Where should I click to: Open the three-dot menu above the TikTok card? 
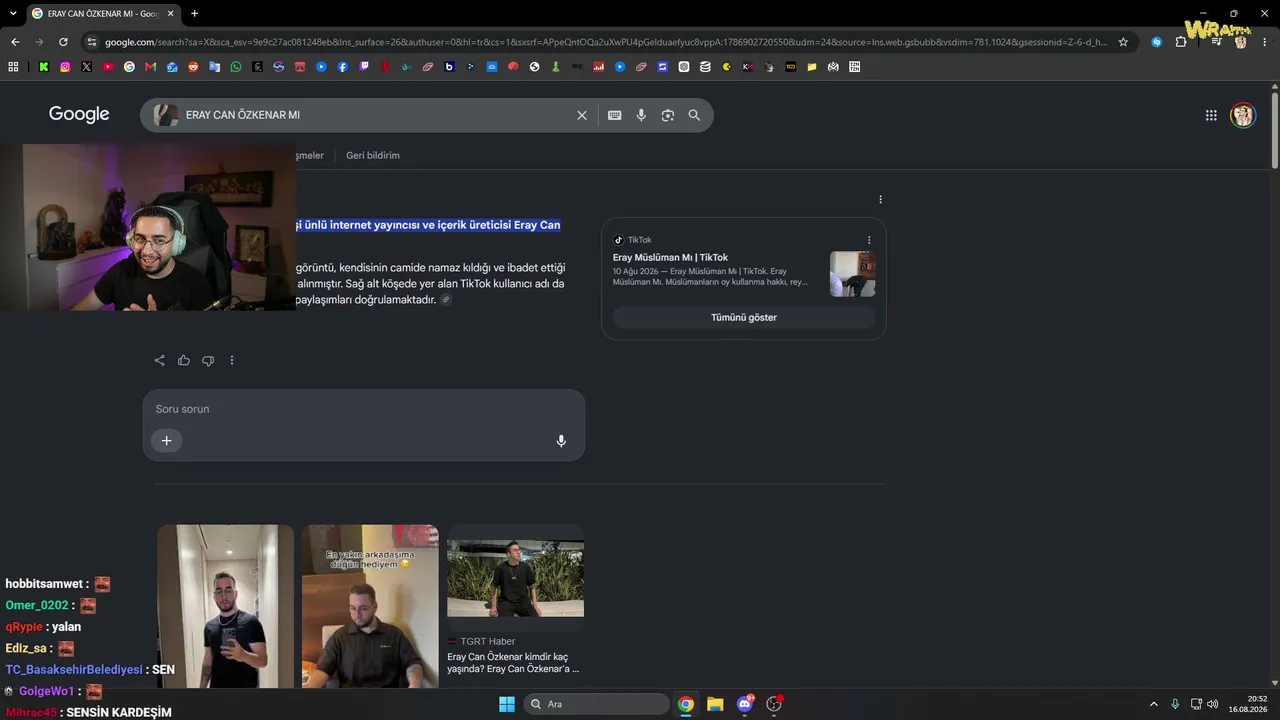point(880,199)
